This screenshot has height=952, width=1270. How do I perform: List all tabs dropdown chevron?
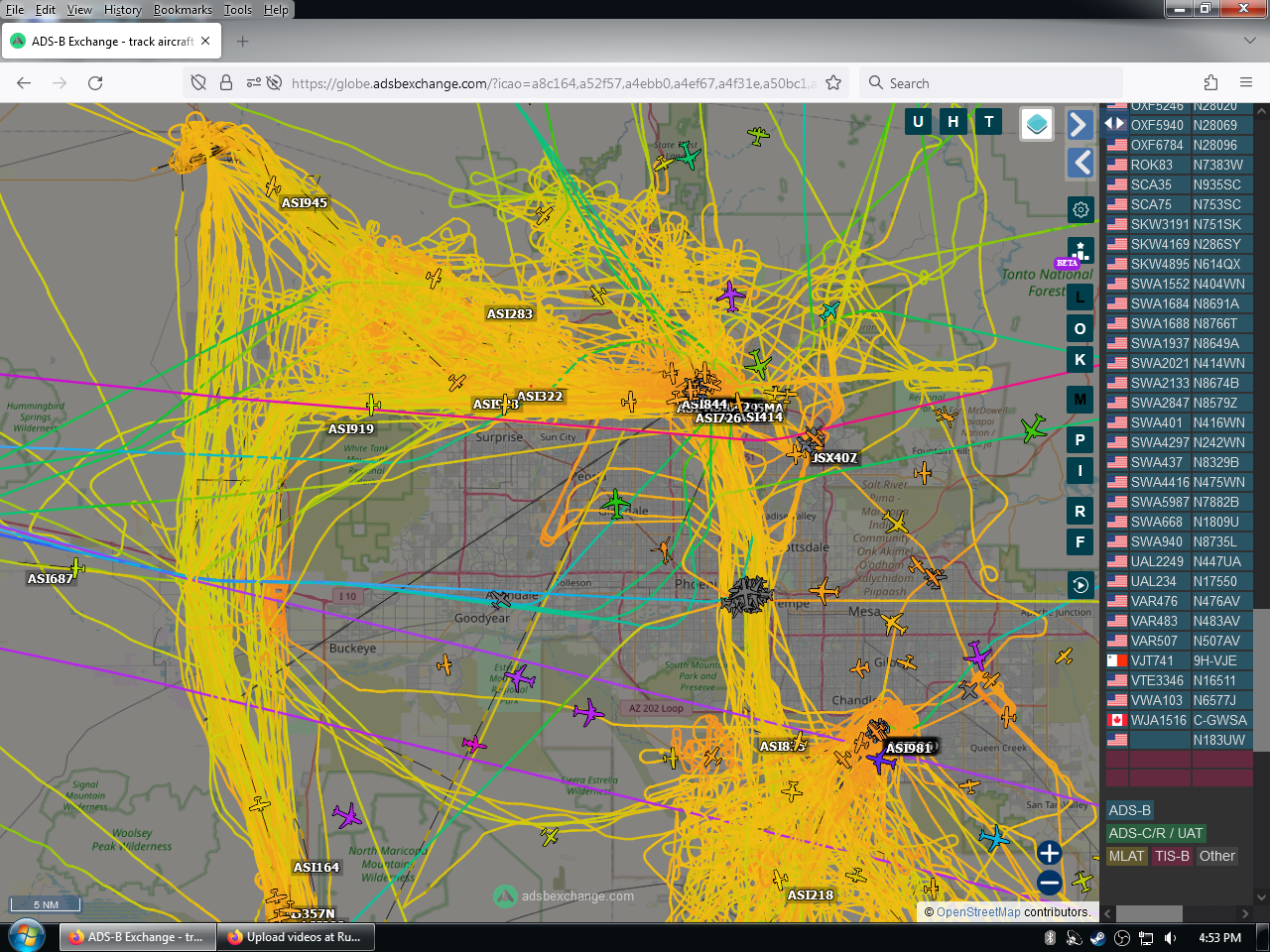tap(1250, 42)
